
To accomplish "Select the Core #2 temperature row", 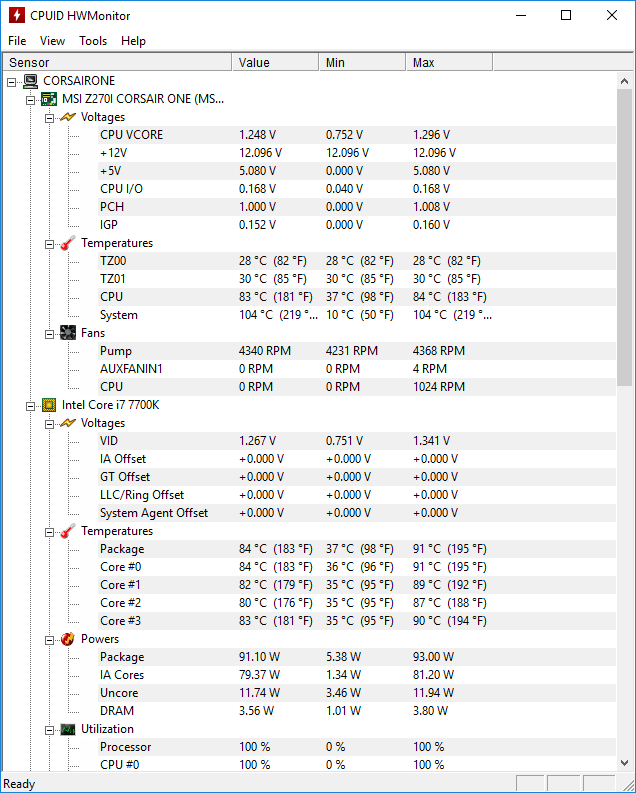I will pyautogui.click(x=357, y=603).
